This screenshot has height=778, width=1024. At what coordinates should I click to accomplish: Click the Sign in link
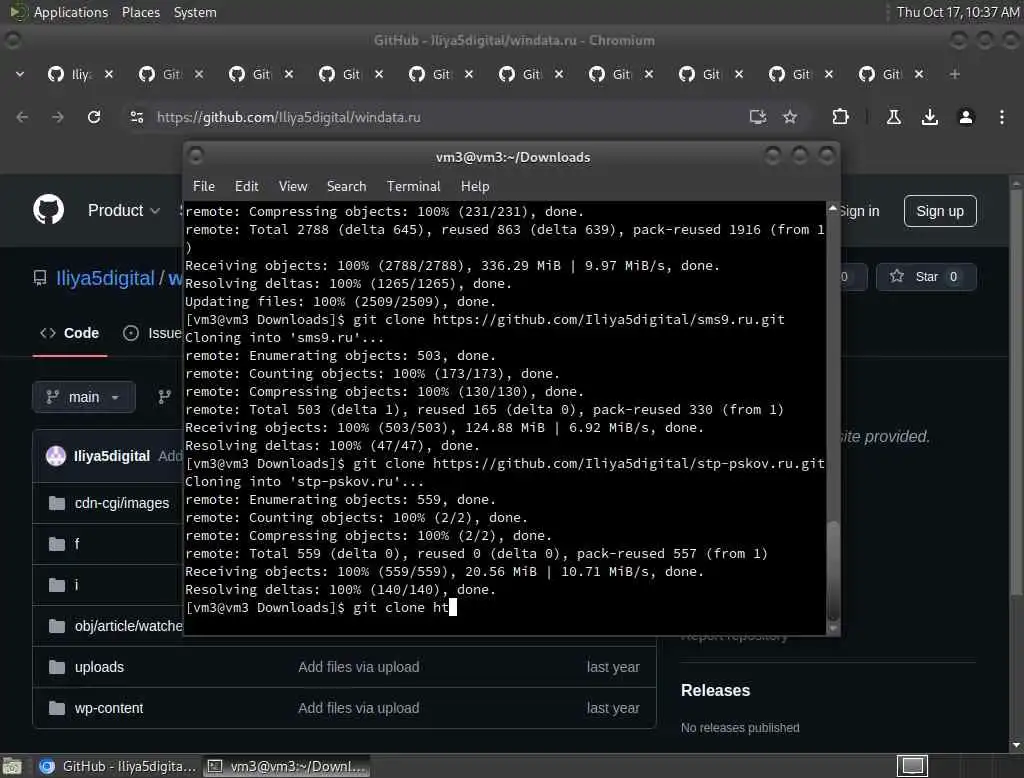coord(859,211)
